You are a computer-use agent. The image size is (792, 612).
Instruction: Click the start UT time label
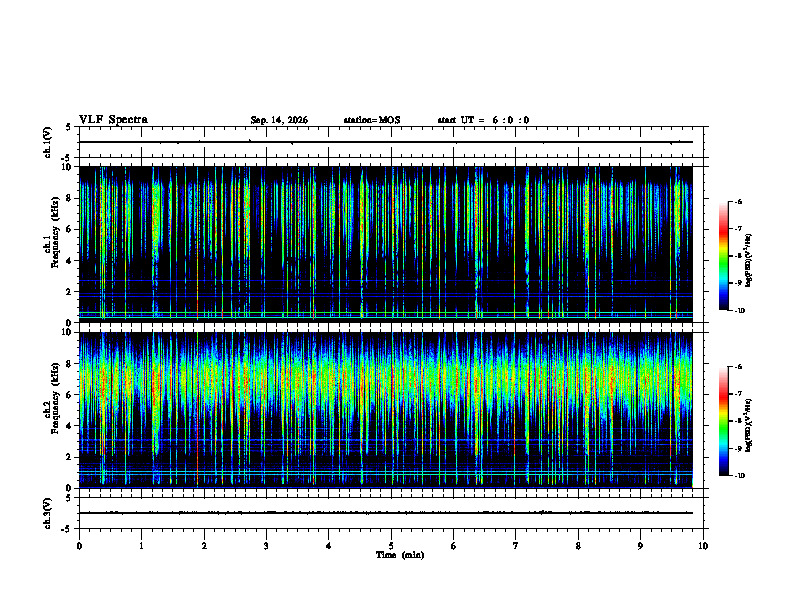point(483,120)
